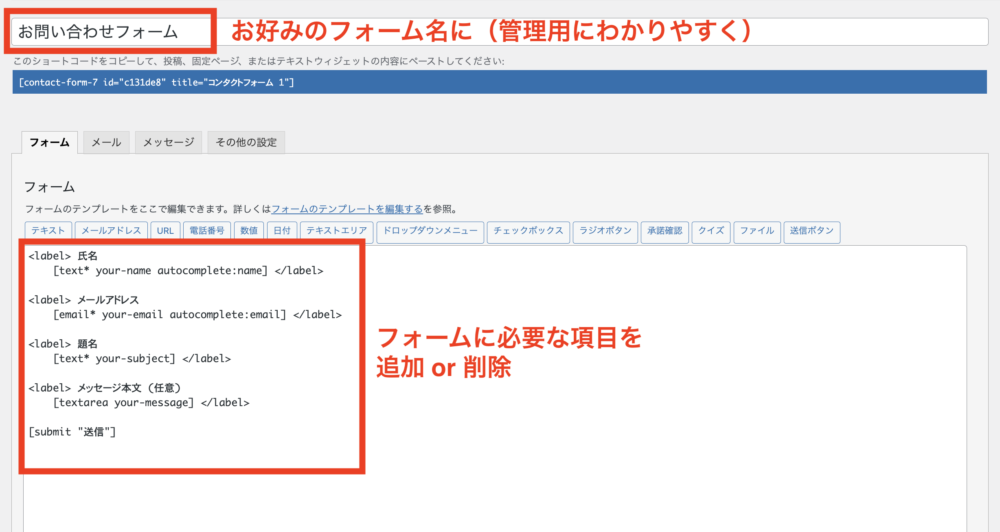Click the form title input field

pyautogui.click(x=499, y=31)
